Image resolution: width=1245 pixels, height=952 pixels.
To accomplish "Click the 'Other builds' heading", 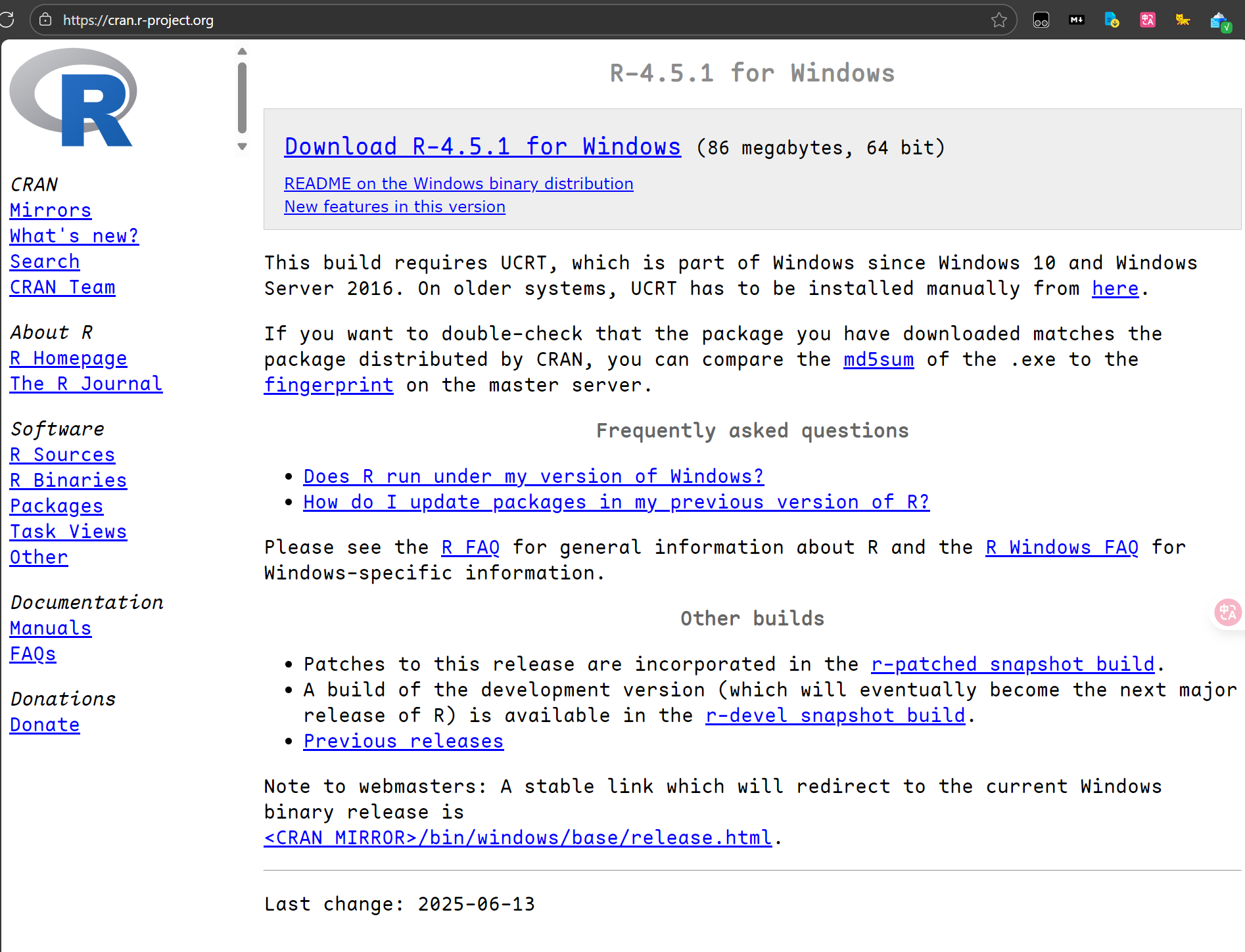I will click(752, 619).
